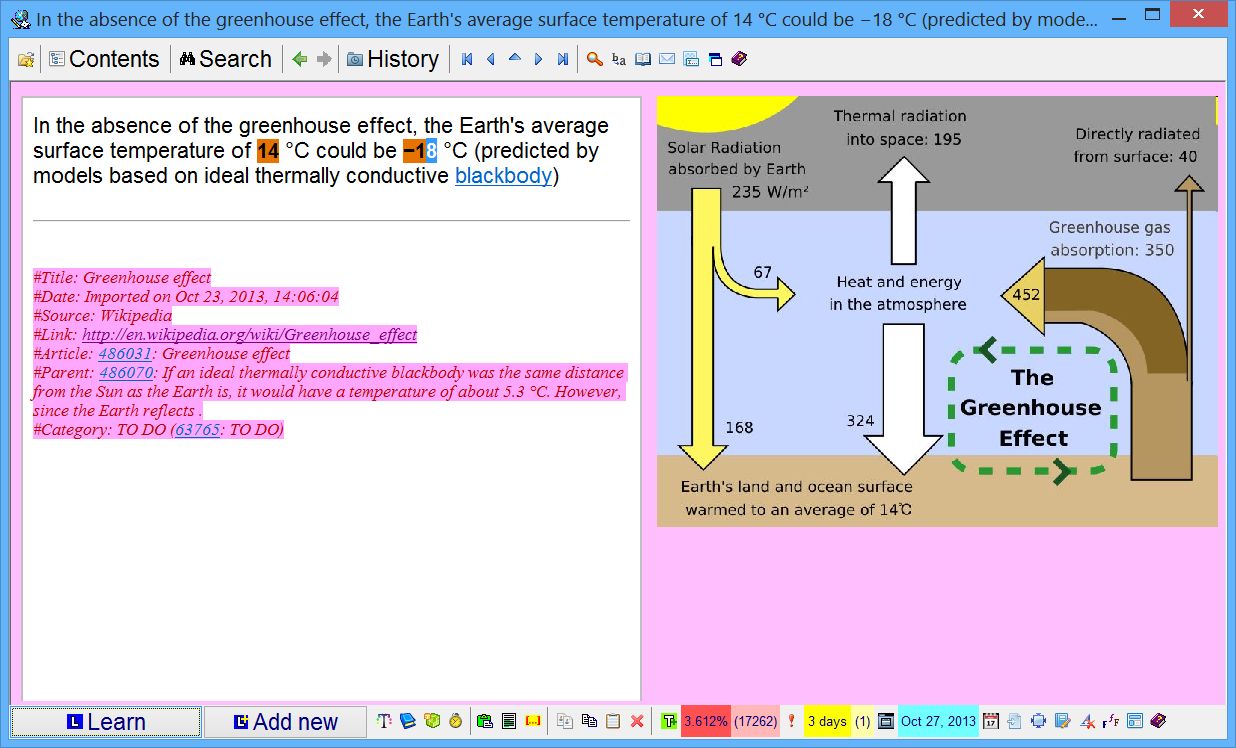Click the blue book icon in bottom toolbar
The width and height of the screenshot is (1236, 748).
(408, 721)
